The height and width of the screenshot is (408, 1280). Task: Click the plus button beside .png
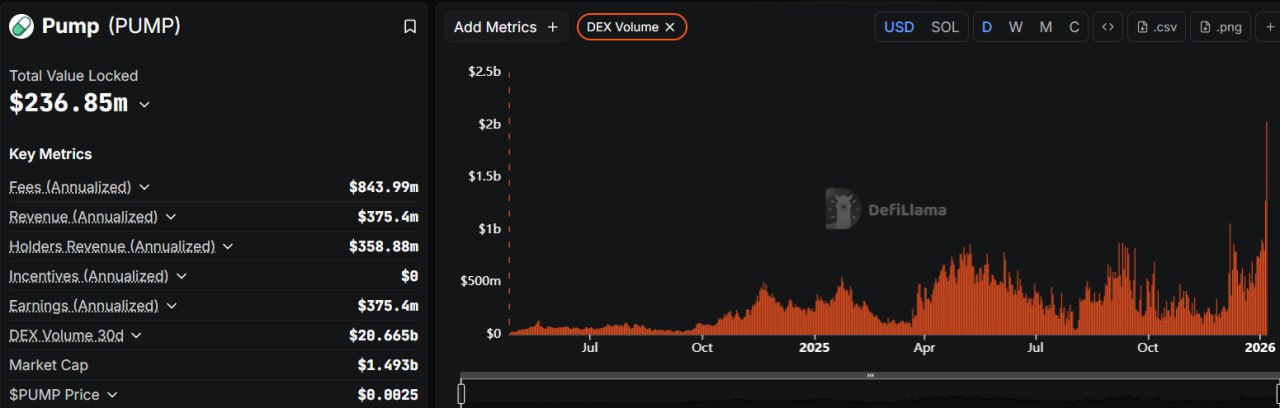[x=1269, y=27]
